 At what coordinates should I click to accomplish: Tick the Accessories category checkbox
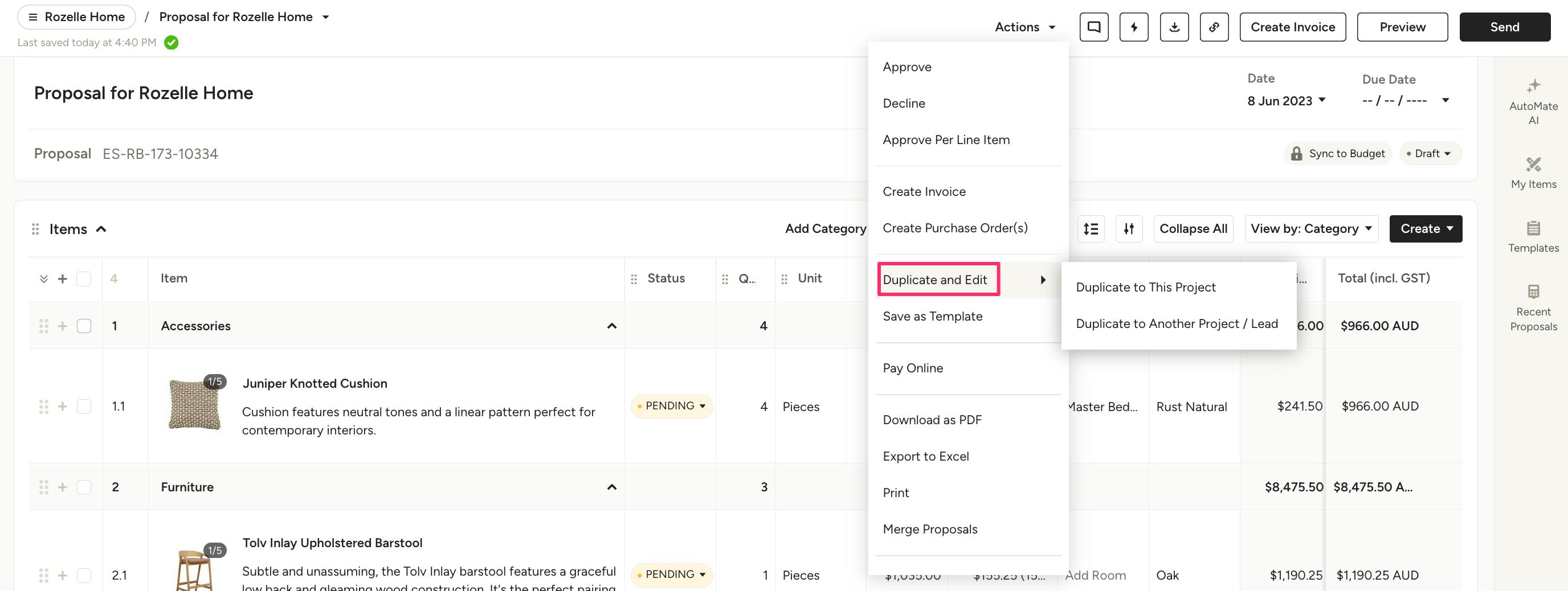pos(84,326)
